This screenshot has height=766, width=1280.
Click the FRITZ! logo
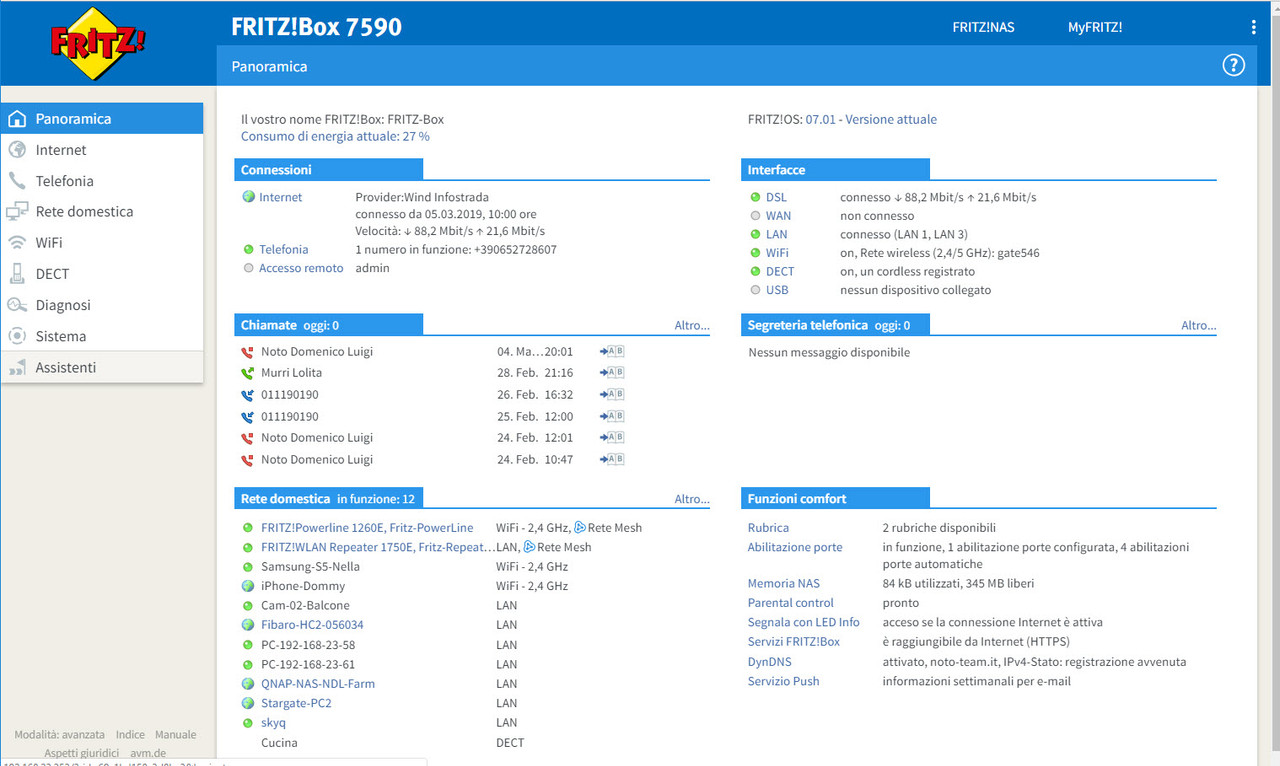[99, 43]
